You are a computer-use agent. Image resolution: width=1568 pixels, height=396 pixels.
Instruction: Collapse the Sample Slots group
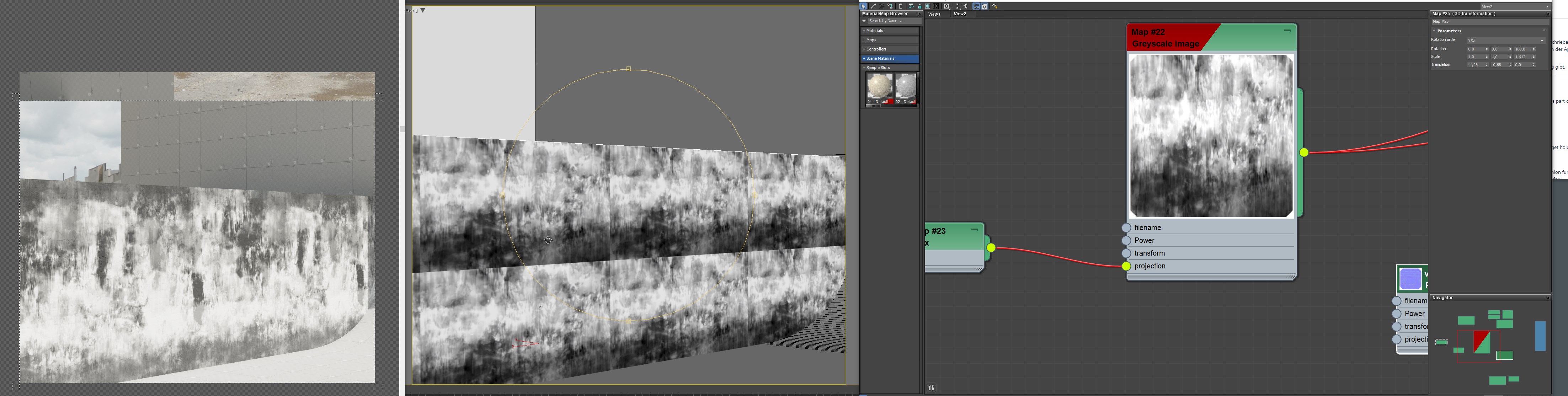point(877,68)
